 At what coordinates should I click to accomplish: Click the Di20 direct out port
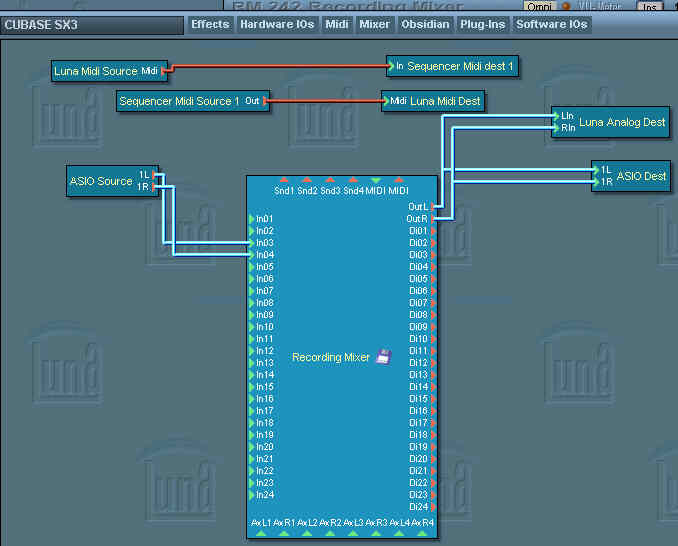433,459
